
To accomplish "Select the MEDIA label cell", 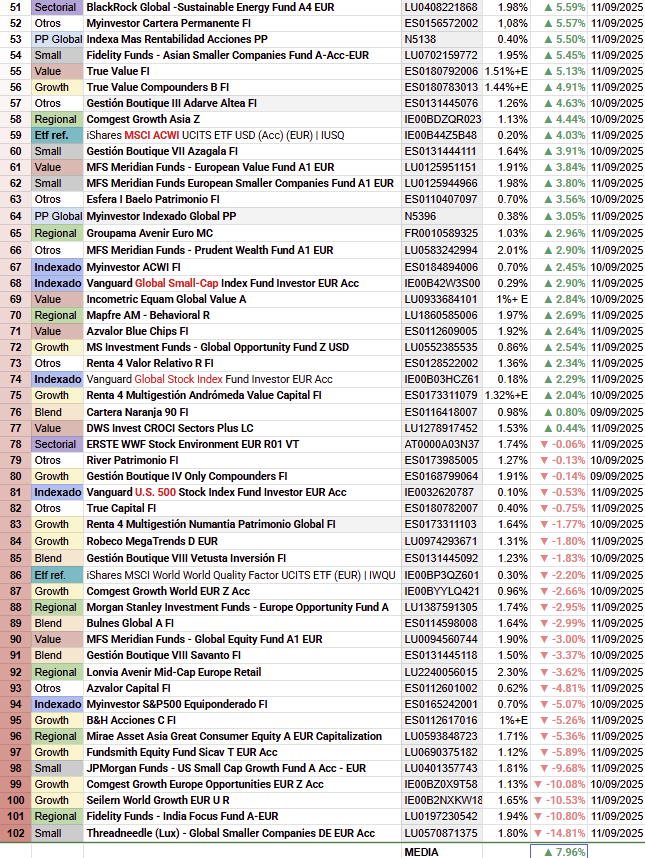I will tap(421, 851).
